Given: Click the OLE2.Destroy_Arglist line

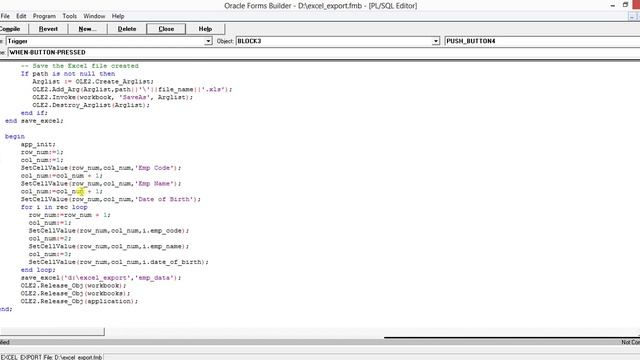Looking at the screenshot, I should pyautogui.click(x=91, y=105).
